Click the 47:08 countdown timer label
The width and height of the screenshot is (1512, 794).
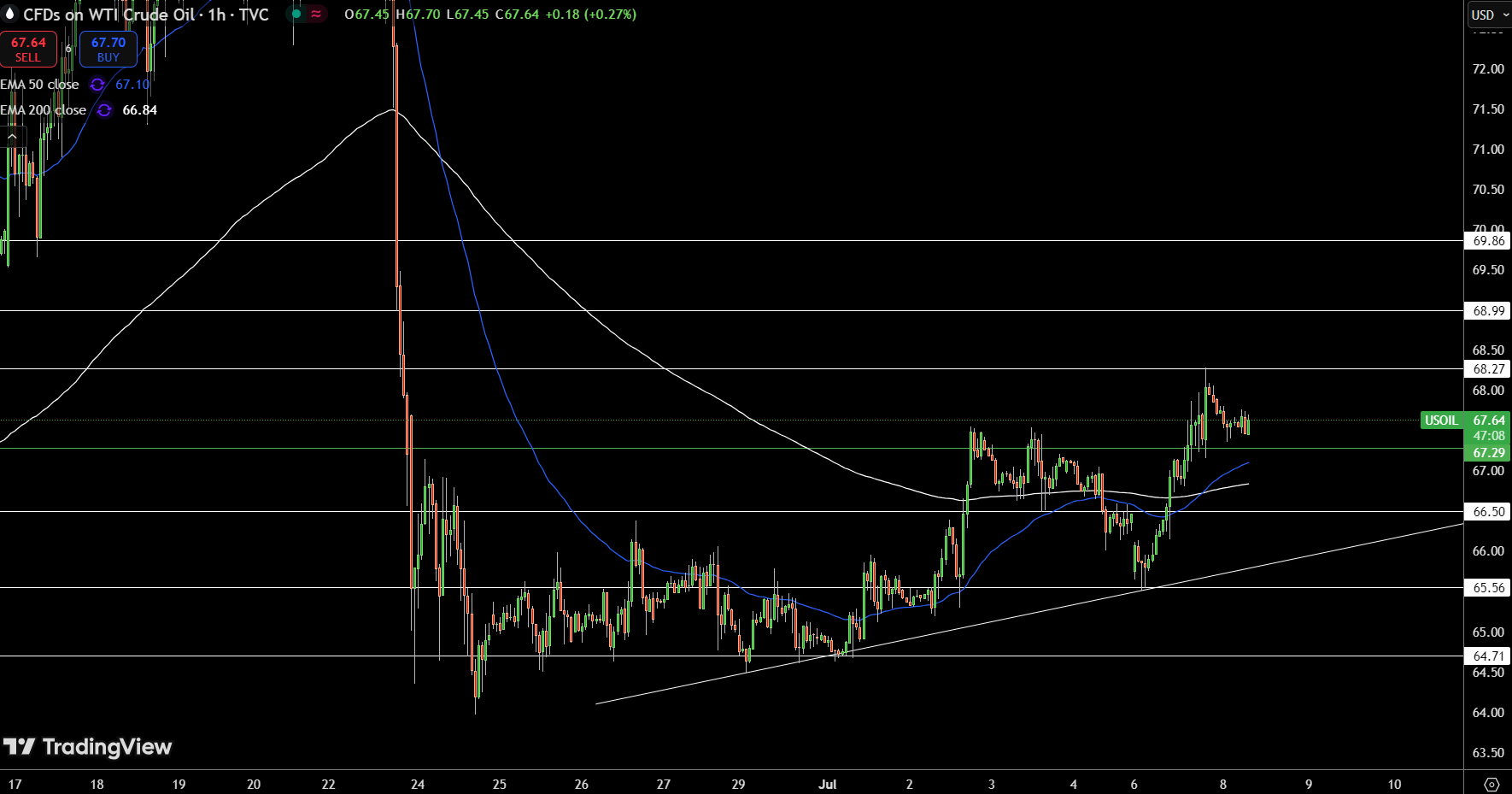1487,436
